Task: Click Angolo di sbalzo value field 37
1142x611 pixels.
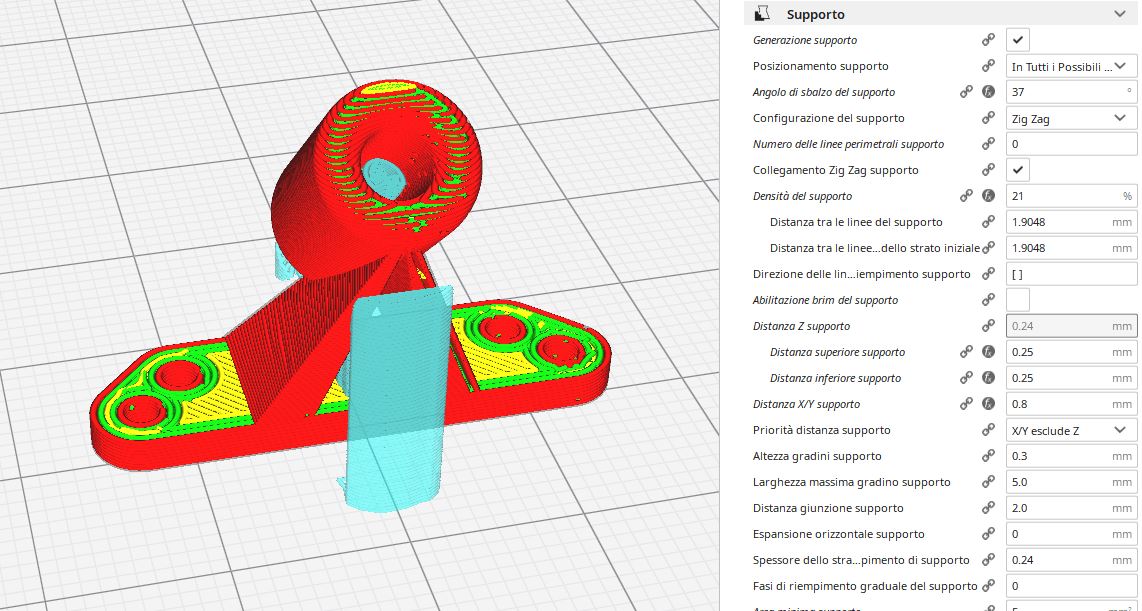Action: tap(1071, 92)
